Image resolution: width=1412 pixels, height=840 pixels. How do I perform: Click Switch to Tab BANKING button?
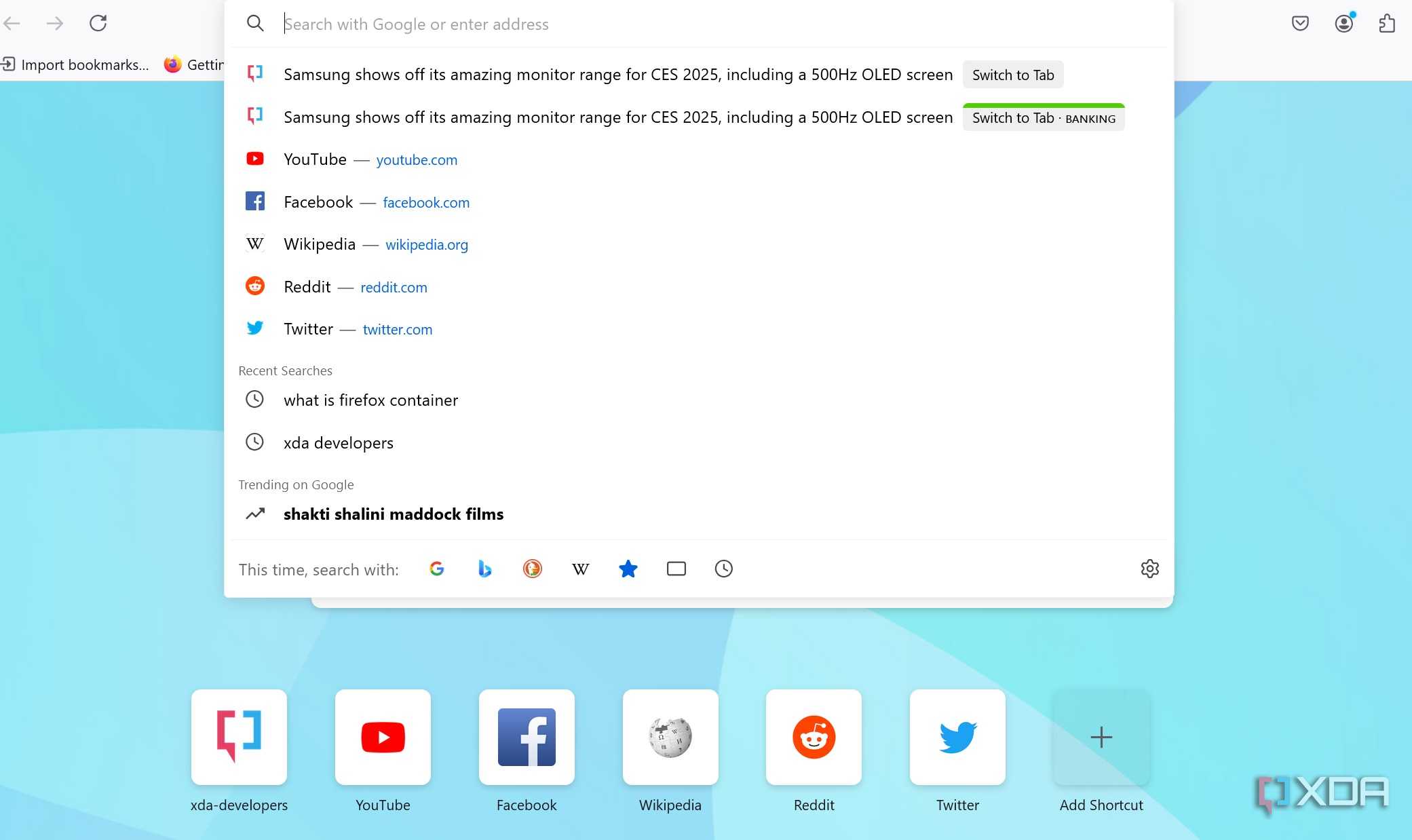pos(1044,117)
